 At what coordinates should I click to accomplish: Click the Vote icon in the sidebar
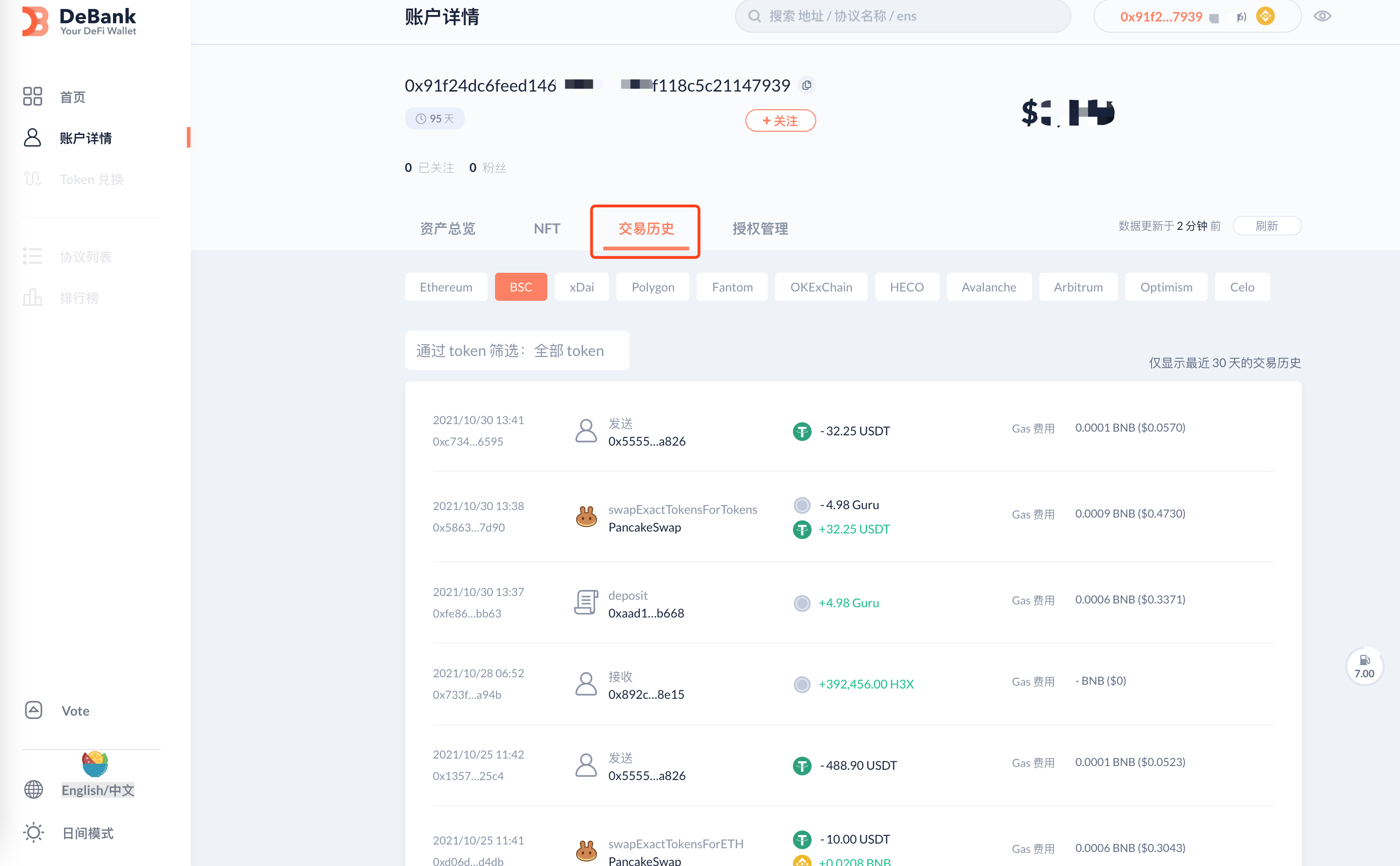pos(34,710)
